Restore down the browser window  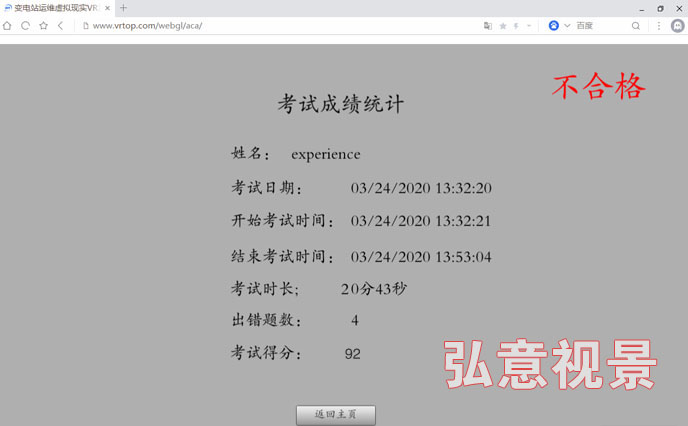pos(660,9)
